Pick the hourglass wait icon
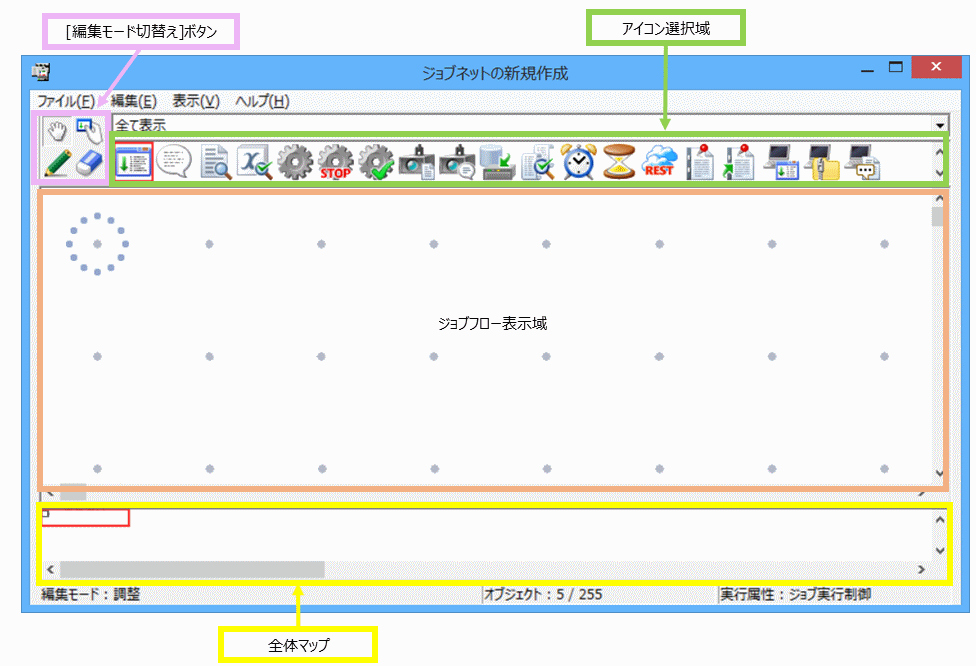The height and width of the screenshot is (666, 976). 619,162
